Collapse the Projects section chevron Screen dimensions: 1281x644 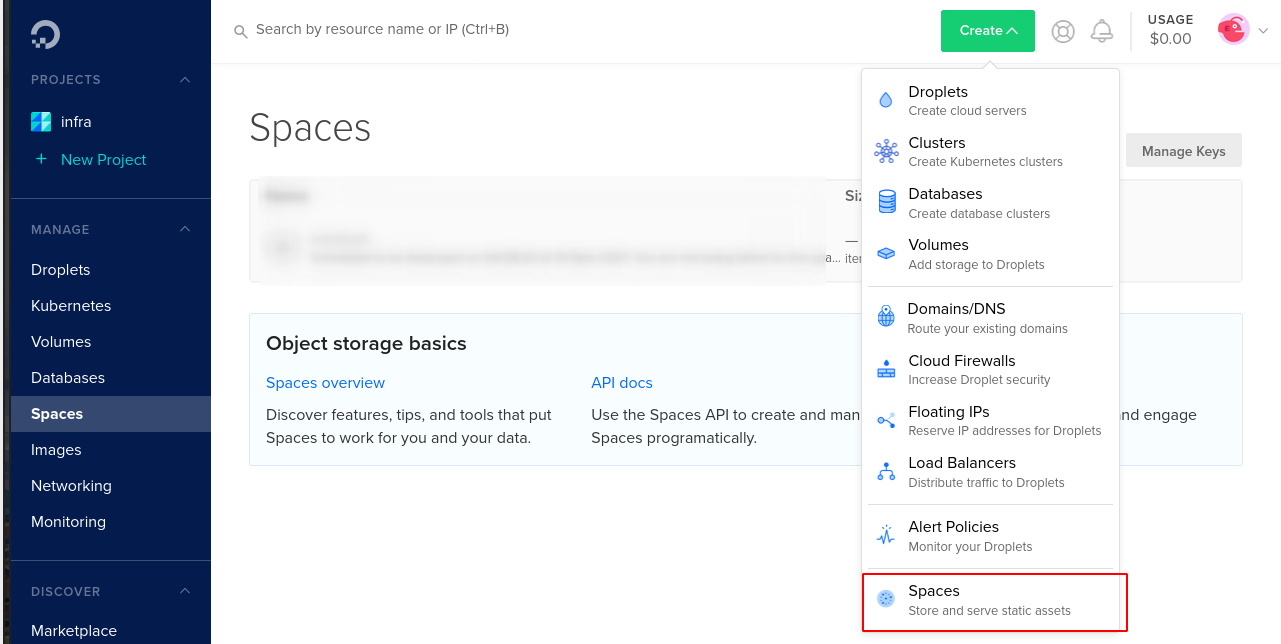[185, 80]
